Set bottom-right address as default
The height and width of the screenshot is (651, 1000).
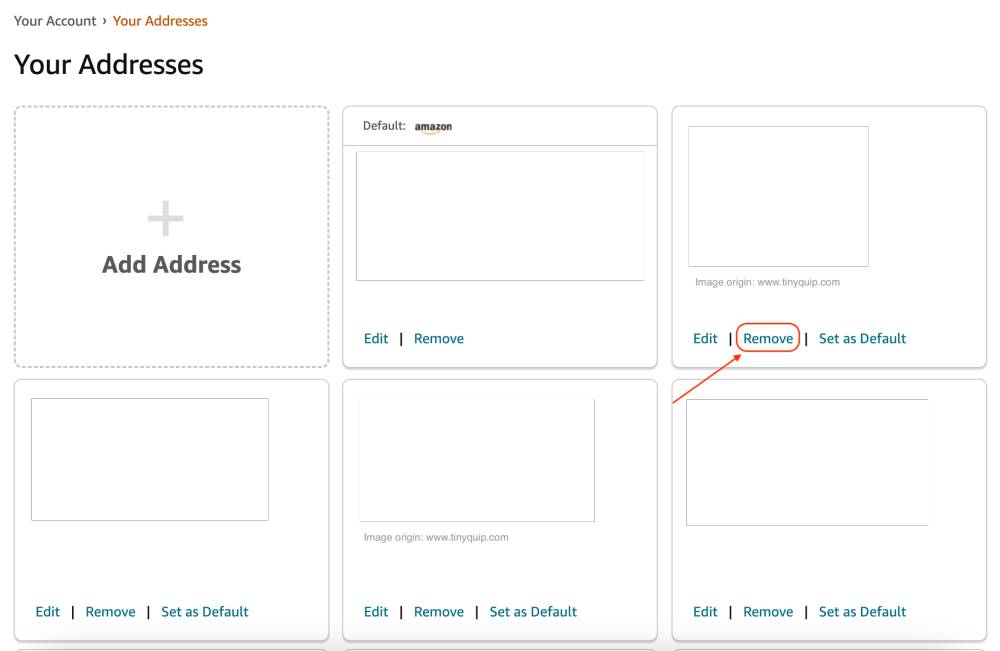[x=862, y=611]
